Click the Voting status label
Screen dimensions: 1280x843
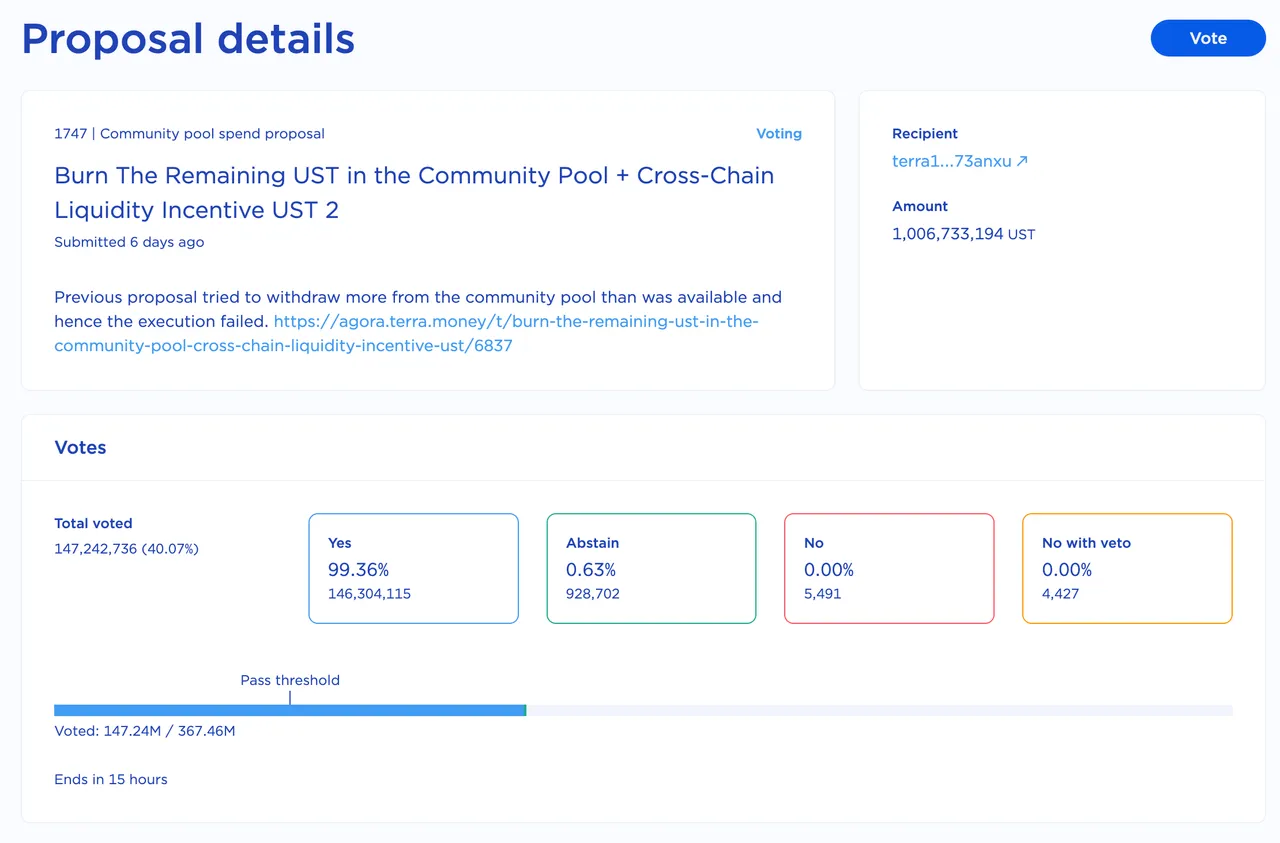pos(779,133)
